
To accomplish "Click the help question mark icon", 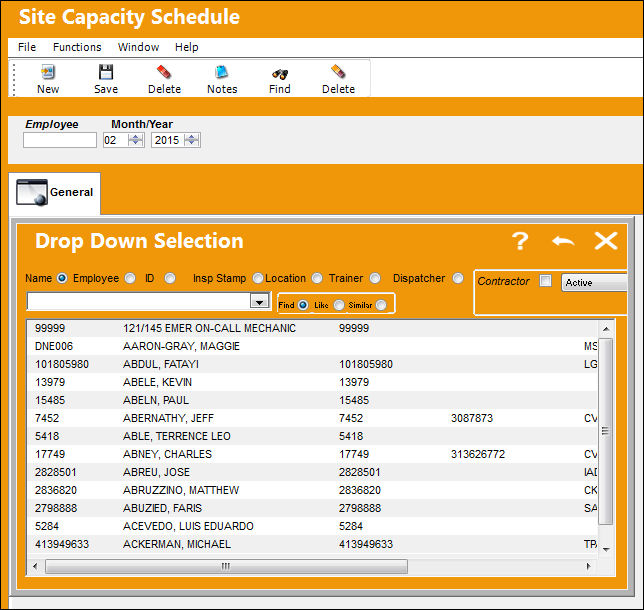I will coord(520,241).
